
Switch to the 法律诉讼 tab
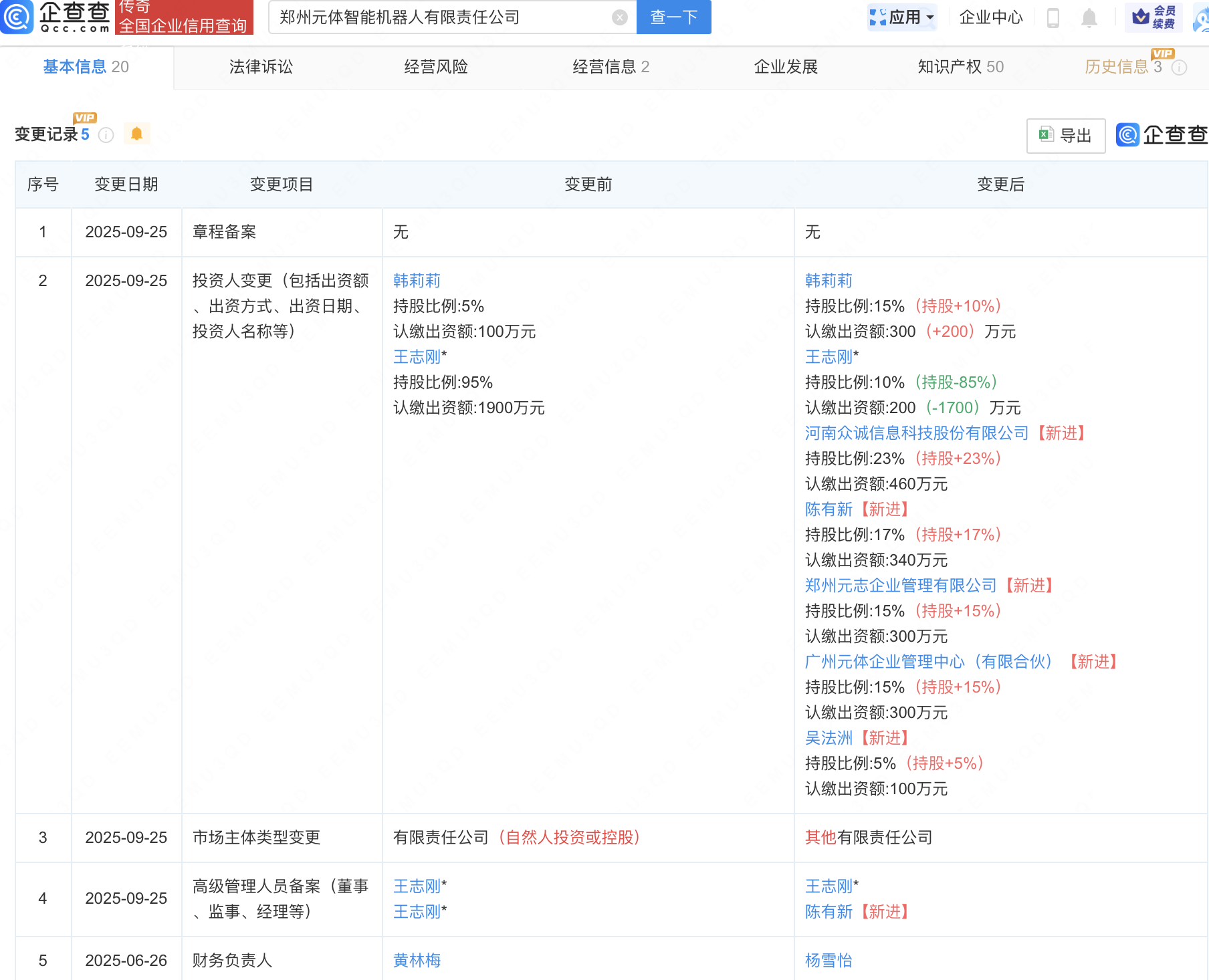tap(261, 67)
